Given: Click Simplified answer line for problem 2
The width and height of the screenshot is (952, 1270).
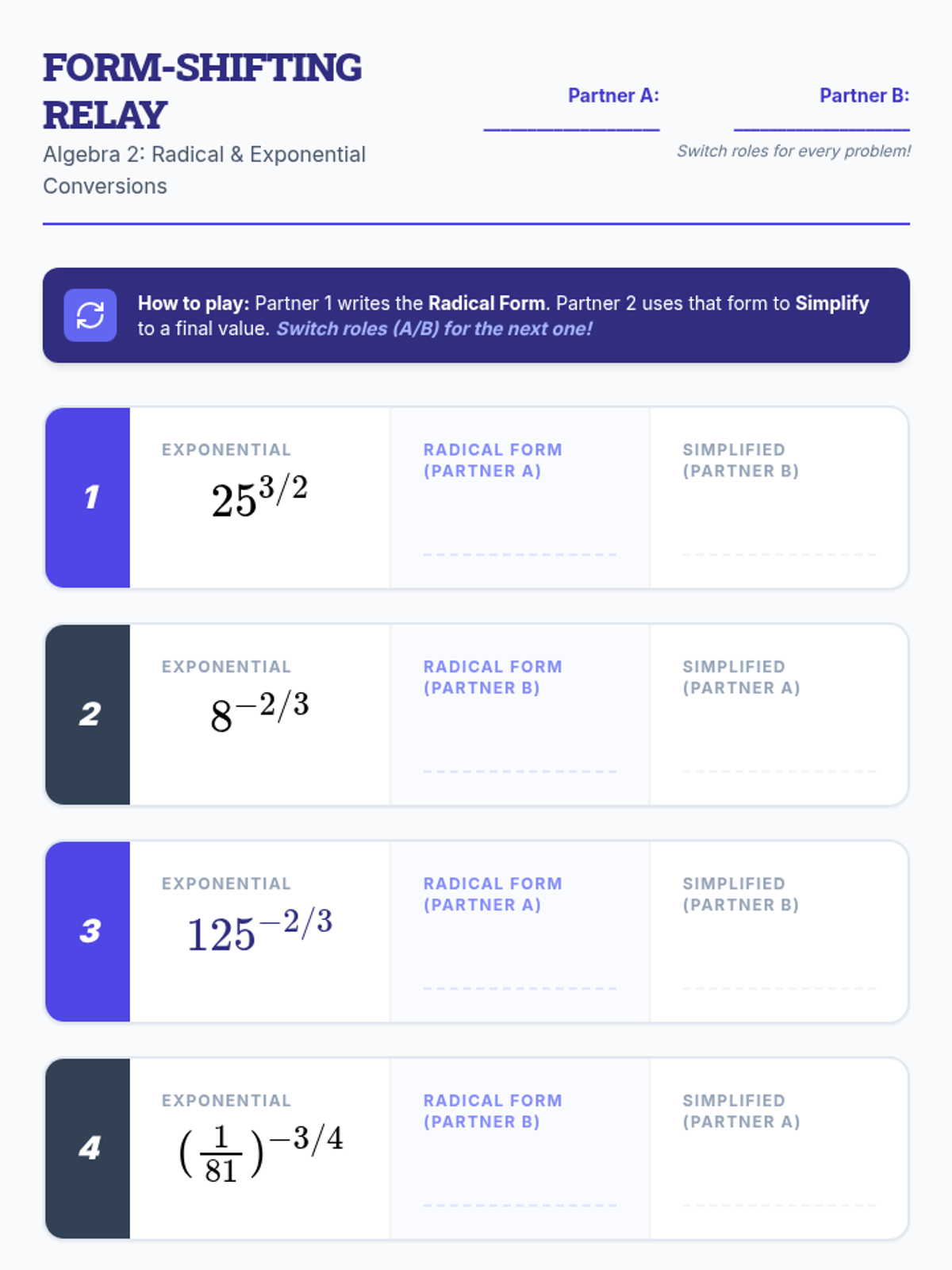Looking at the screenshot, I should pos(780,771).
